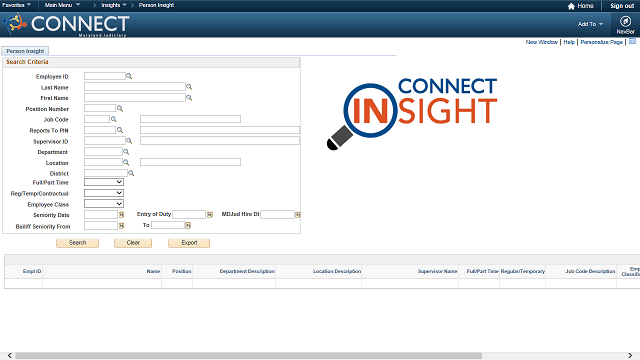Focus the Department input field
The height and width of the screenshot is (360, 640).
[103, 151]
